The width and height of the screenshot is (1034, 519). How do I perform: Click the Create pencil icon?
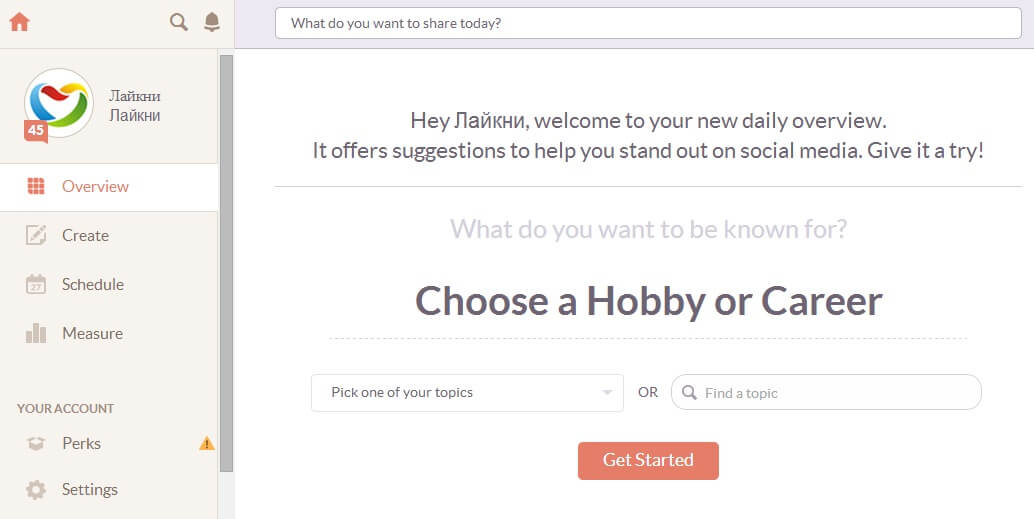coord(36,235)
